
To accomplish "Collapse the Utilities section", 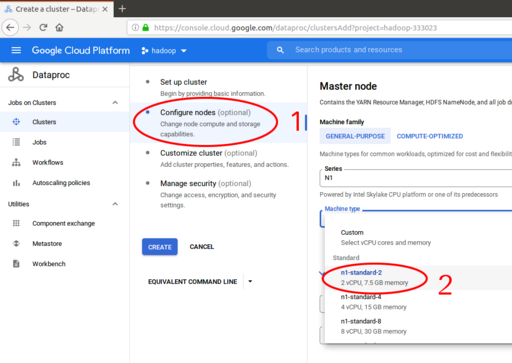I will pyautogui.click(x=115, y=204).
